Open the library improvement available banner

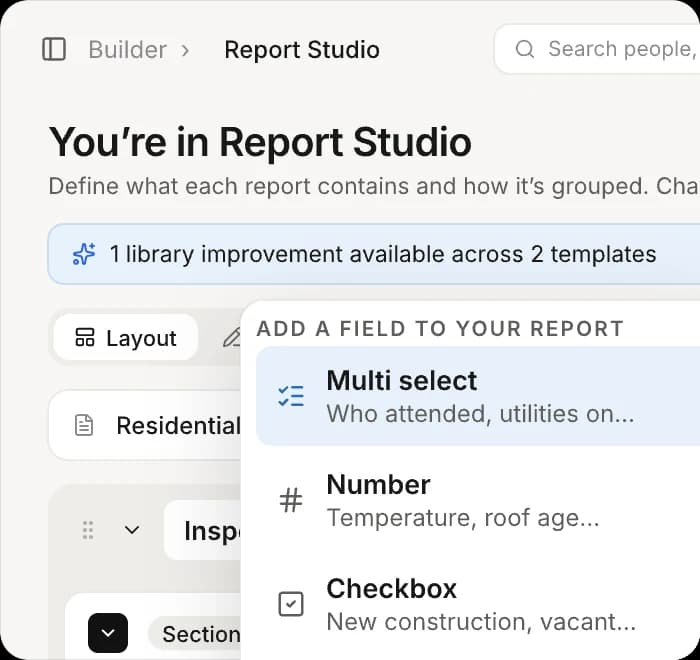click(374, 254)
